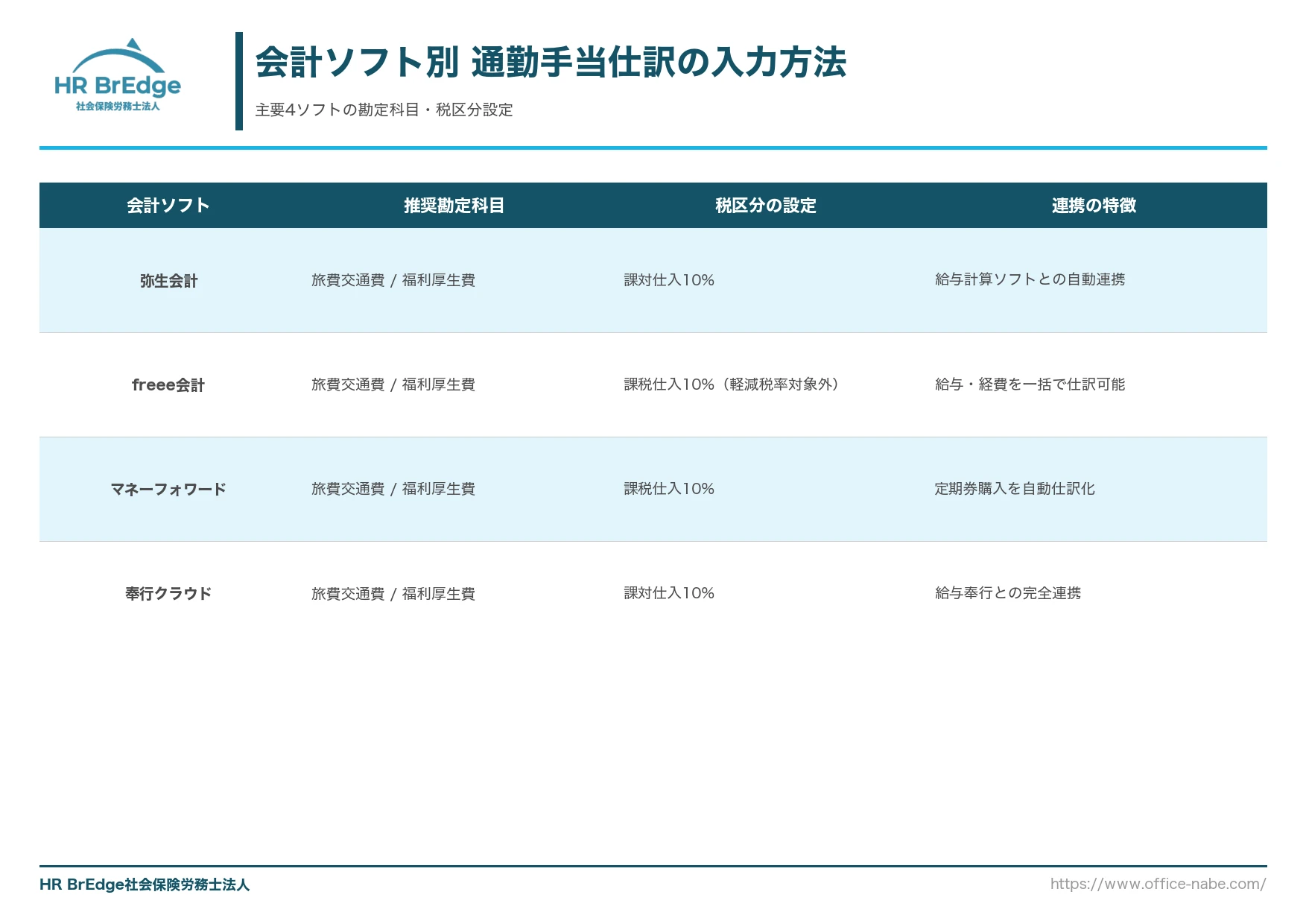
Task: Select the 奉行クラウド row label
Action: (168, 594)
